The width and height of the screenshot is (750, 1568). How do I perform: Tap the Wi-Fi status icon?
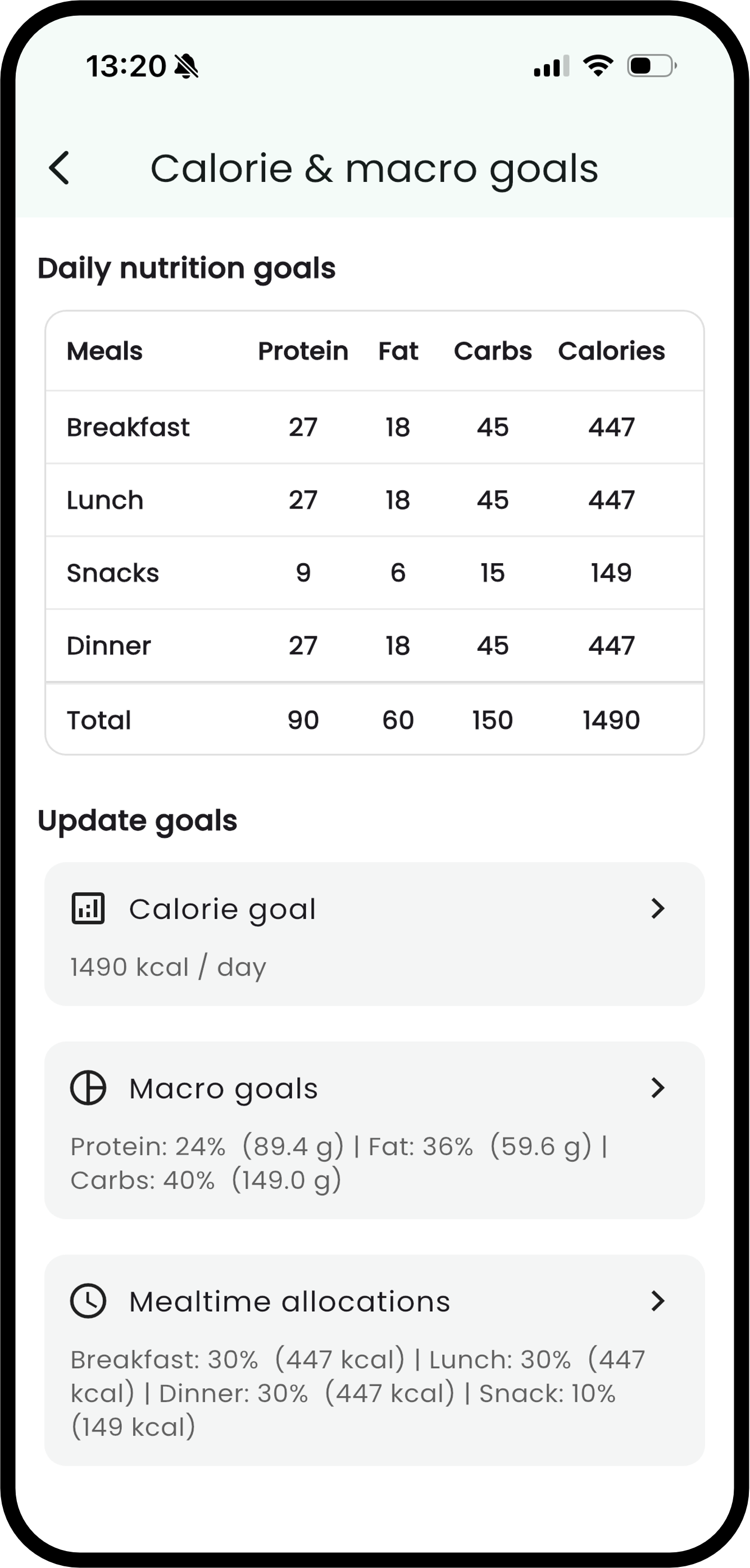point(598,66)
